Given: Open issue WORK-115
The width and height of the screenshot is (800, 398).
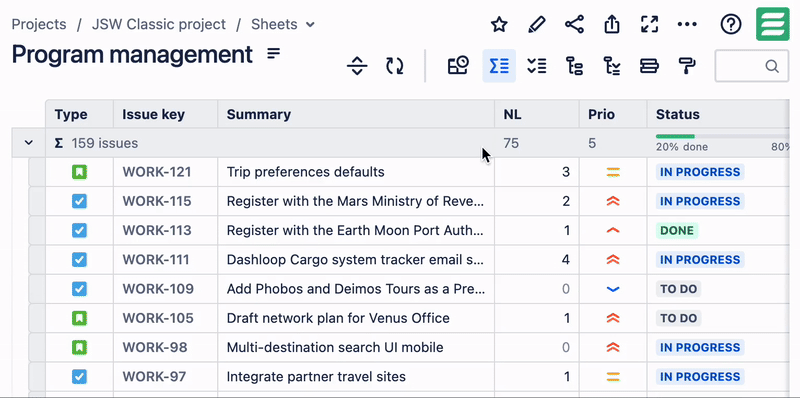Looking at the screenshot, I should 157,201.
